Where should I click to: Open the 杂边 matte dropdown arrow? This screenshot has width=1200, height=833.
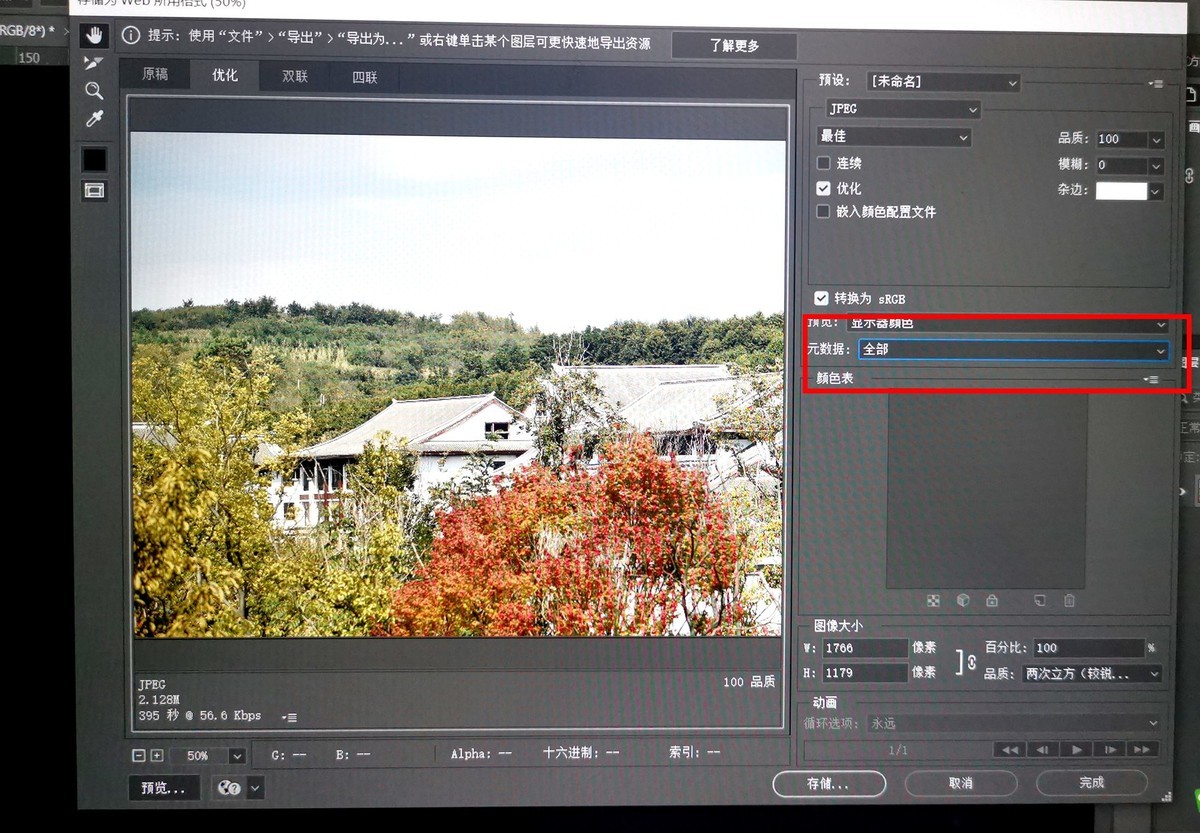tap(1157, 191)
